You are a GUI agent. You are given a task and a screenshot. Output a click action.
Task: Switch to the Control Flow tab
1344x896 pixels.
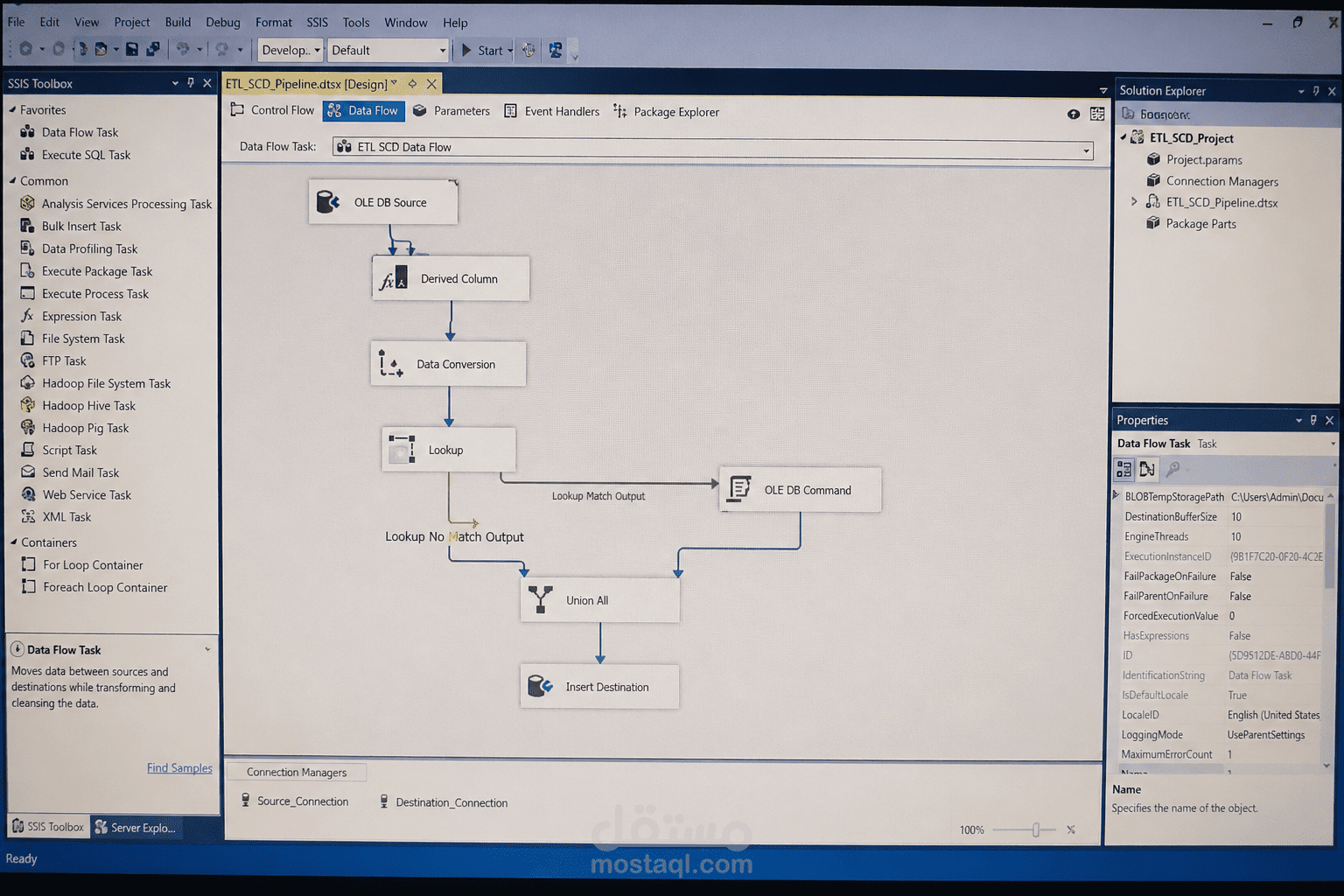[272, 110]
